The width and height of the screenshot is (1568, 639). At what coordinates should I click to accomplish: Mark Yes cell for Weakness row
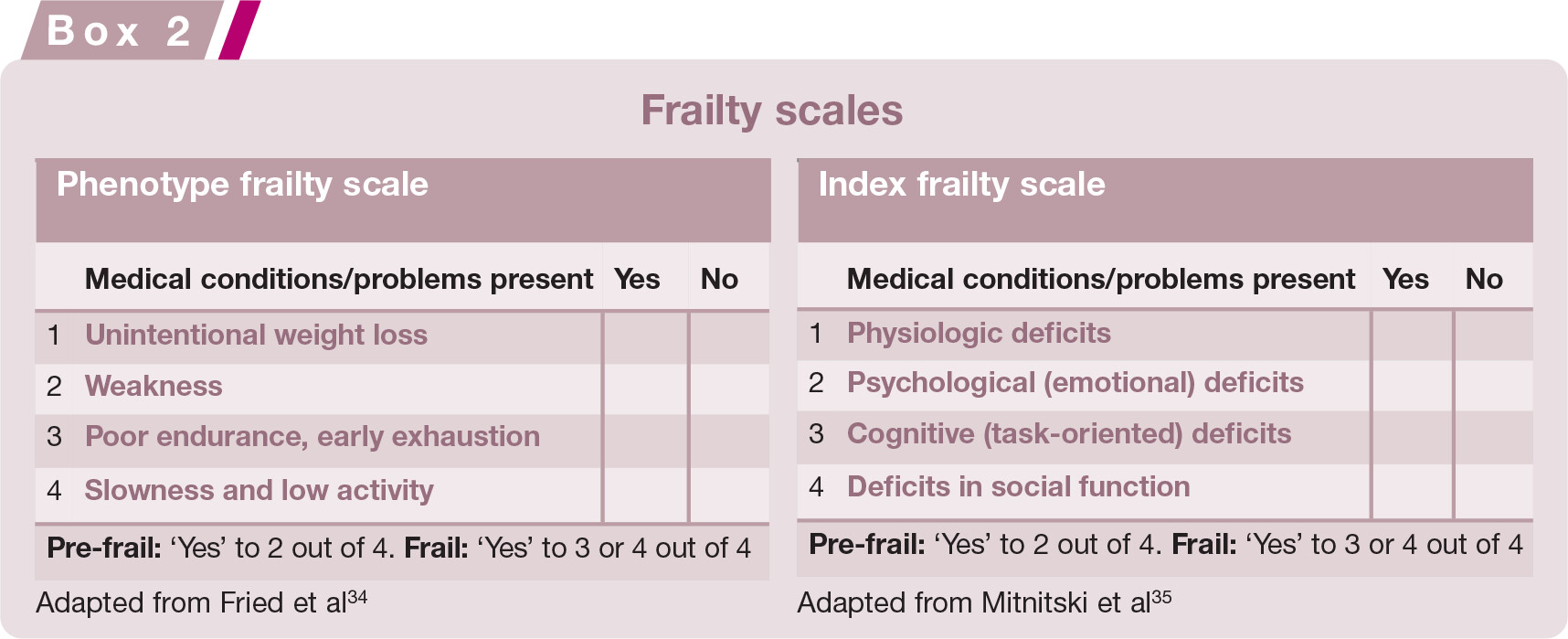[645, 389]
